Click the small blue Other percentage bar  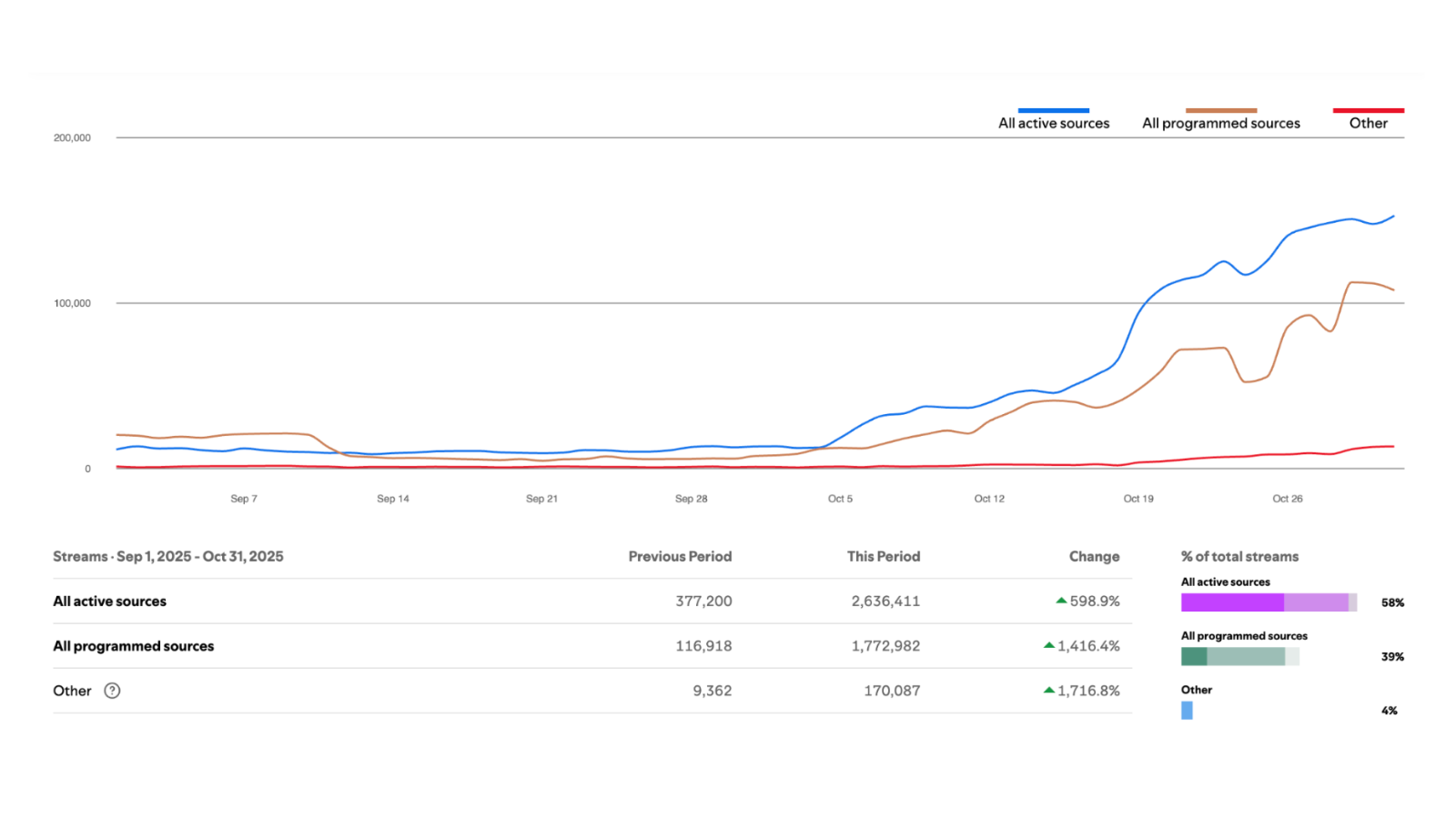click(x=1187, y=711)
